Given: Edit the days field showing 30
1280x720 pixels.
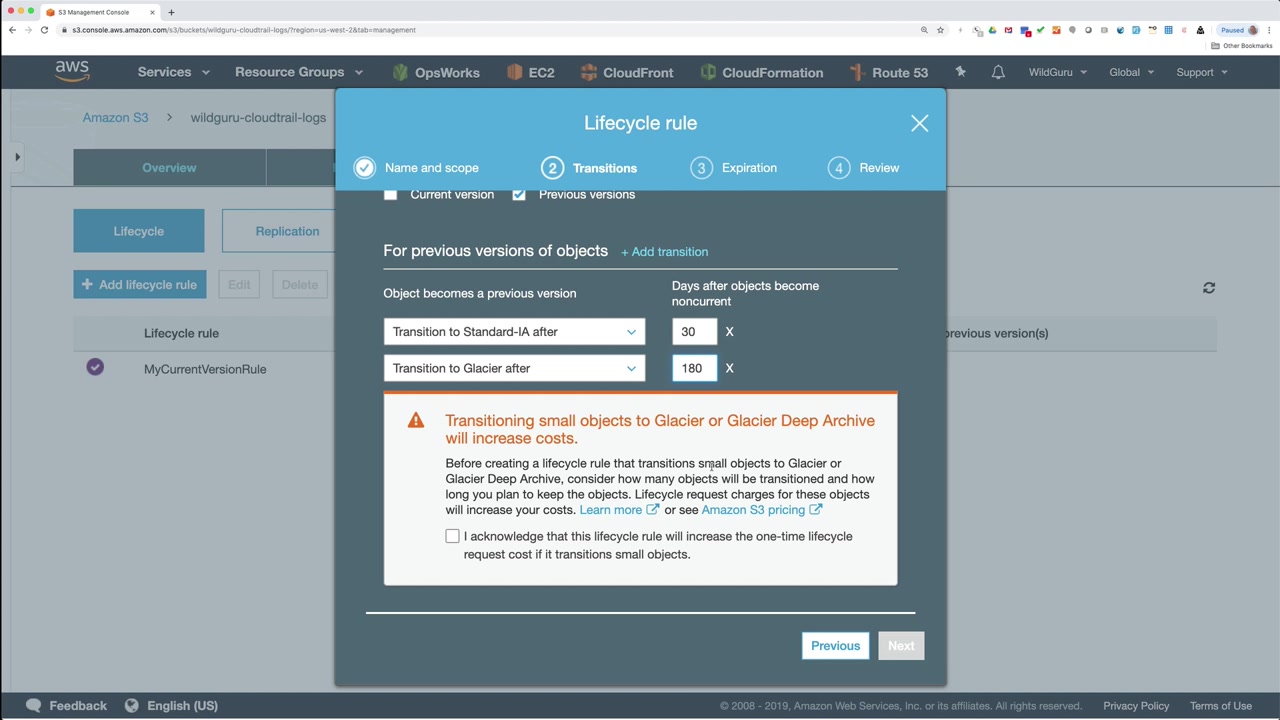Looking at the screenshot, I should pyautogui.click(x=694, y=332).
